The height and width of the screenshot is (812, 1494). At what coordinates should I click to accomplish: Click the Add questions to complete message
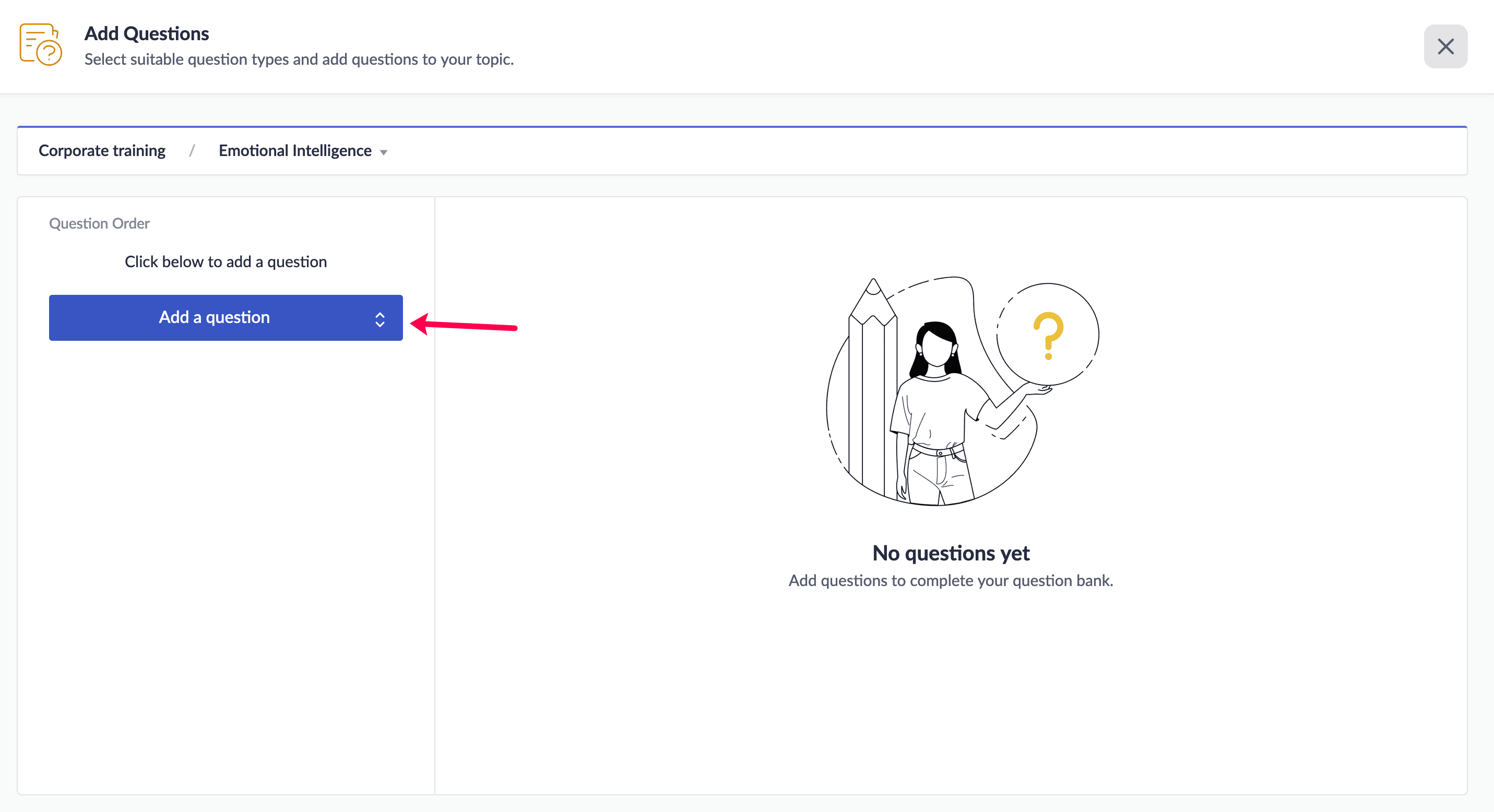[x=951, y=581]
